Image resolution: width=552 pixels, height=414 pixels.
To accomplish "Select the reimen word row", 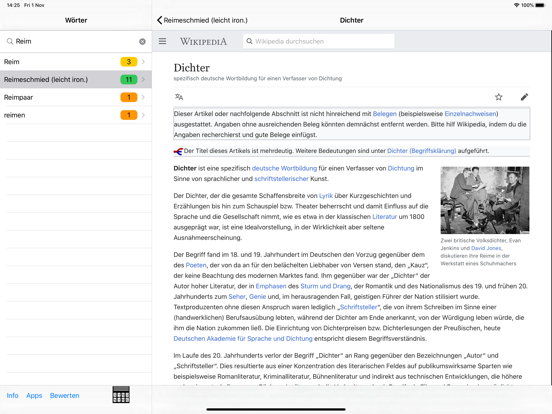I will coord(76,115).
